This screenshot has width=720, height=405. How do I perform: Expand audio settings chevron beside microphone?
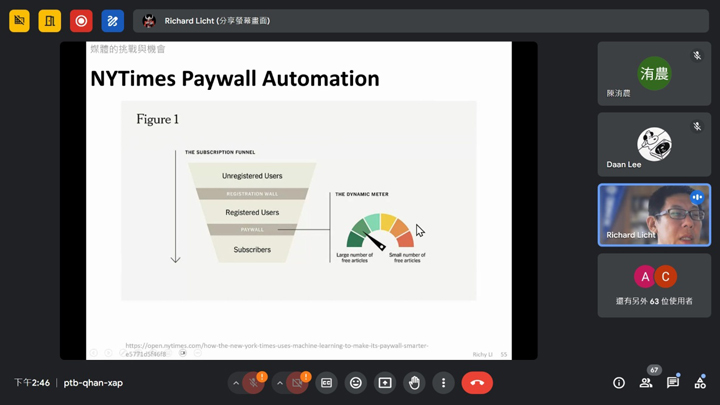pyautogui.click(x=236, y=382)
